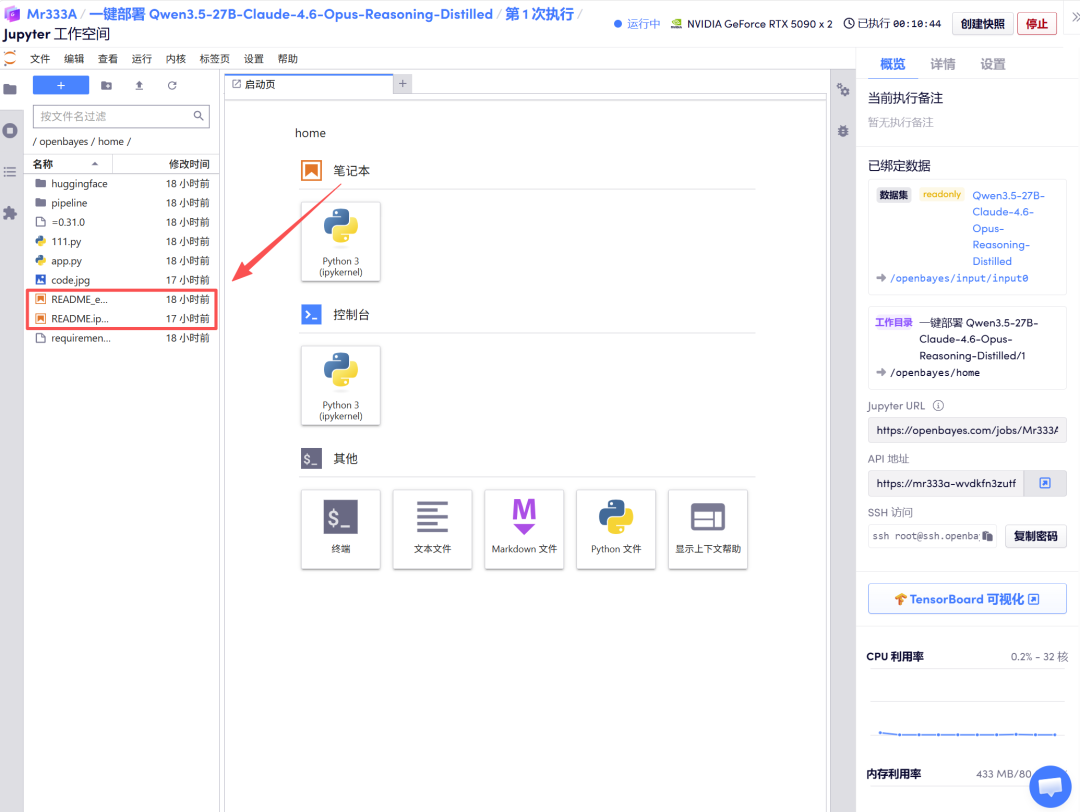Viewport: 1080px width, 812px height.
Task: Open the 编辑 menu
Action: coord(74,59)
